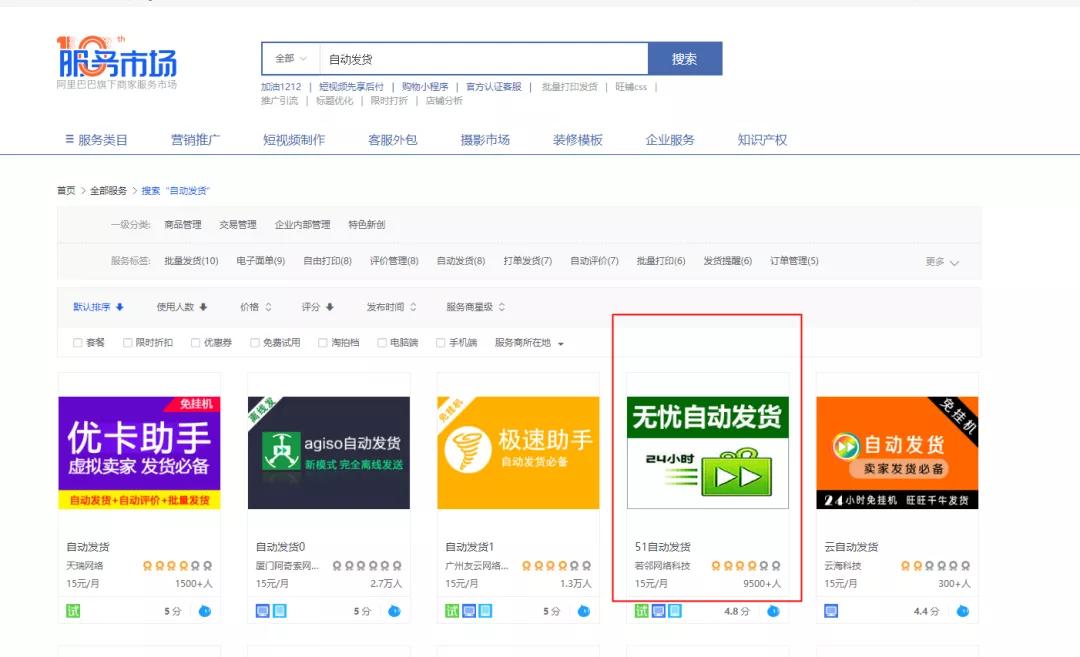The width and height of the screenshot is (1080, 657).
Task: Click the computer icon on the 自动发货1 card
Action: coord(469,611)
